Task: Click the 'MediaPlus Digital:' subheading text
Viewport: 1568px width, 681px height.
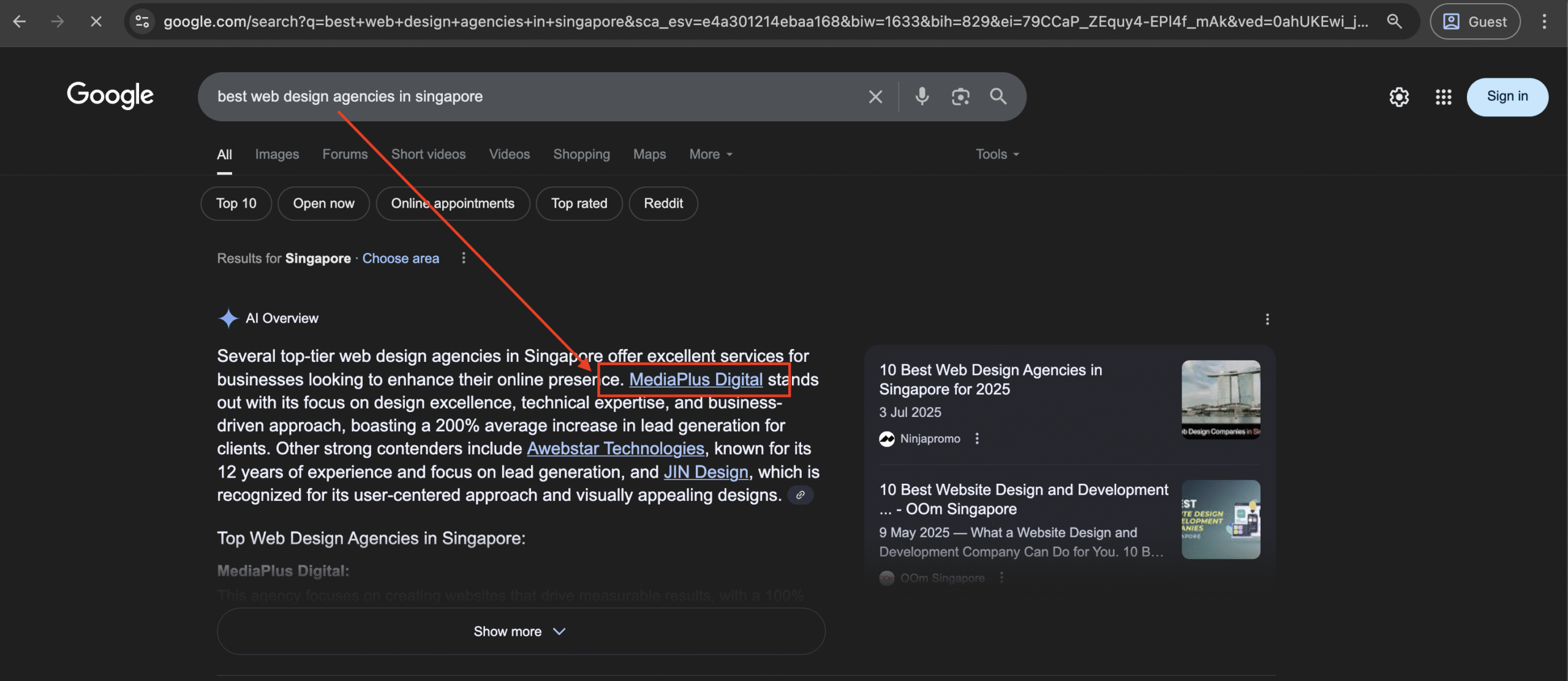Action: click(x=283, y=571)
